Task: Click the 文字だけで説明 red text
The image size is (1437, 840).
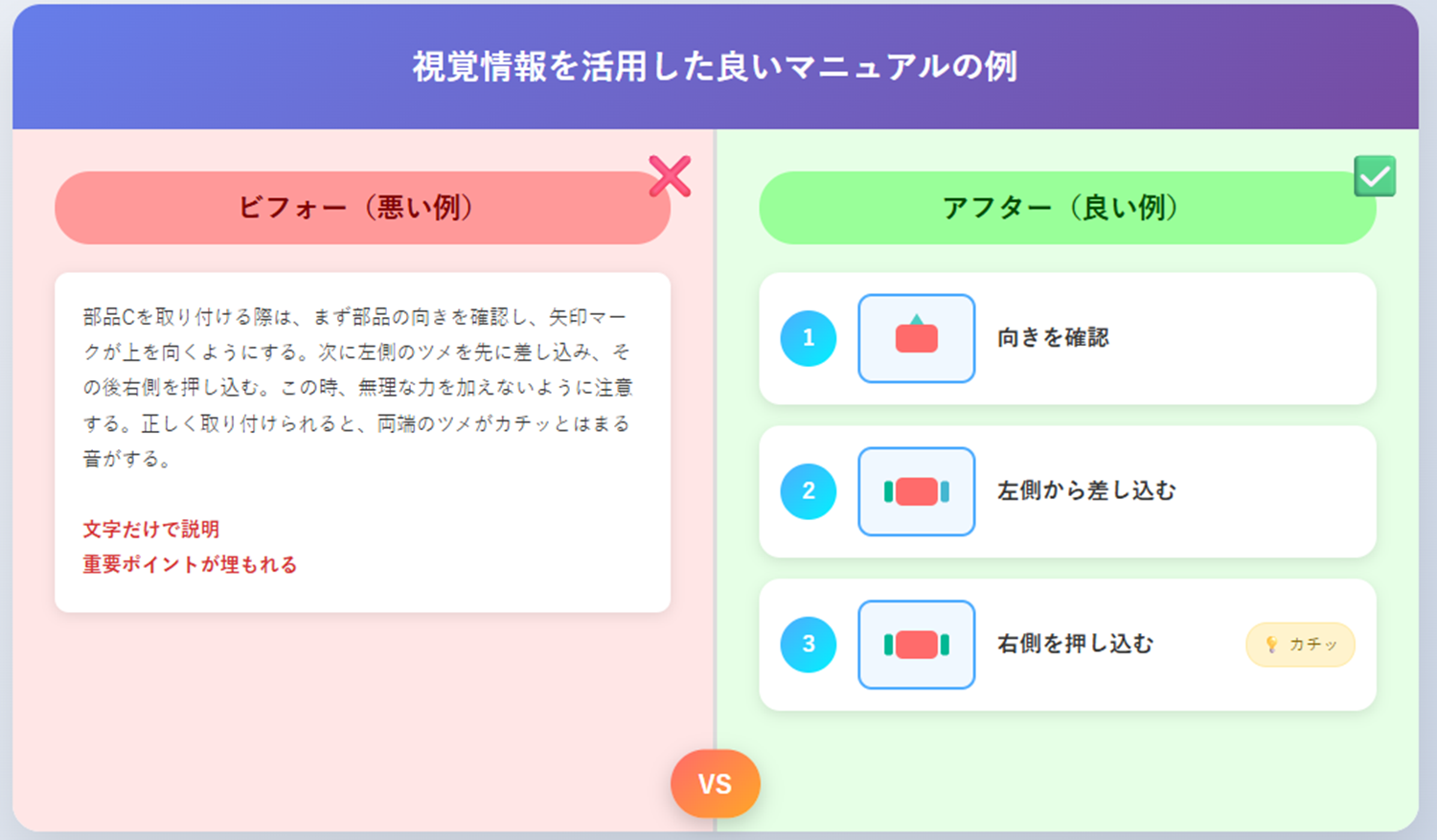Action: [x=150, y=530]
